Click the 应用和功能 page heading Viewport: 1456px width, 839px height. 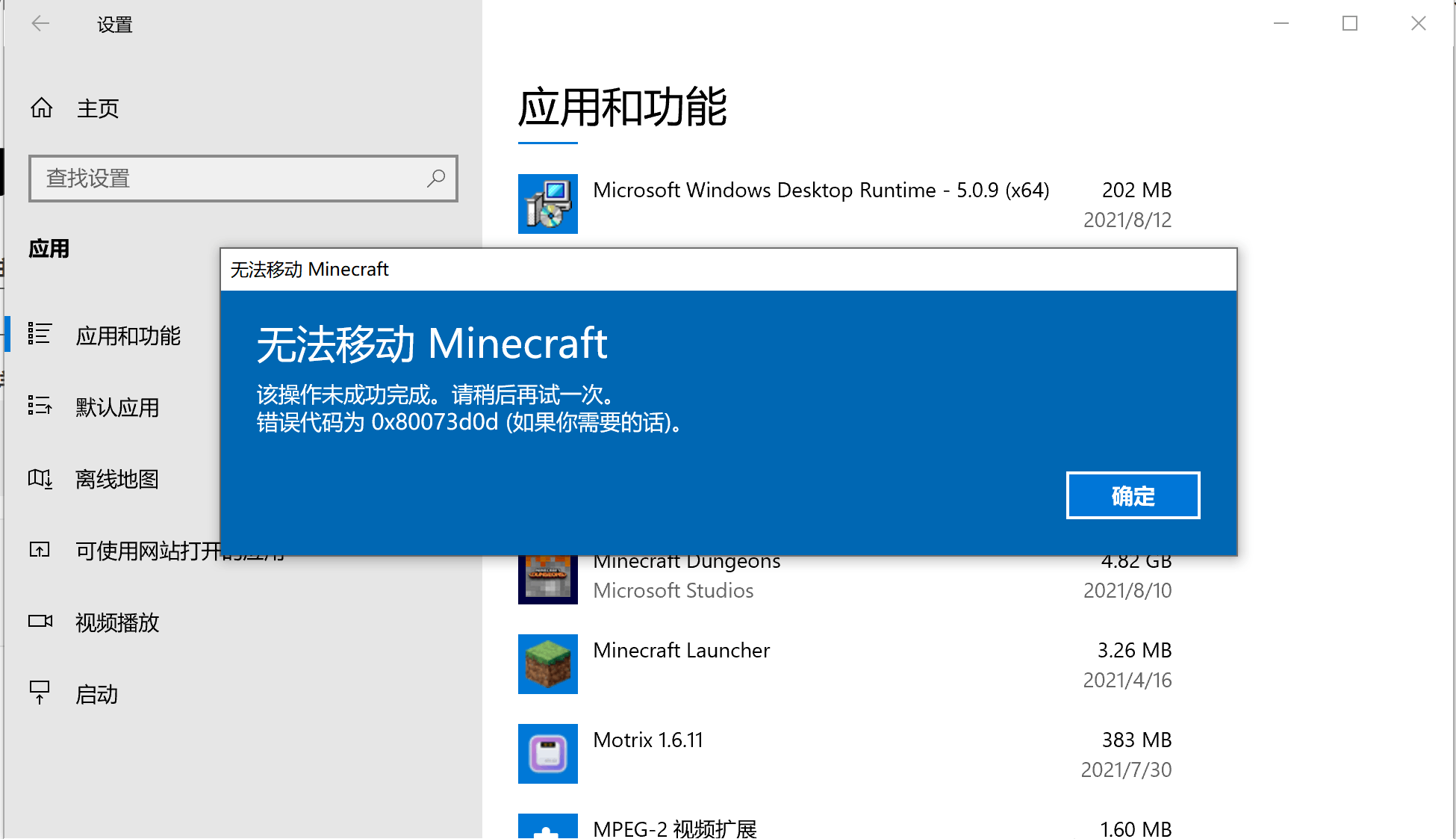622,107
